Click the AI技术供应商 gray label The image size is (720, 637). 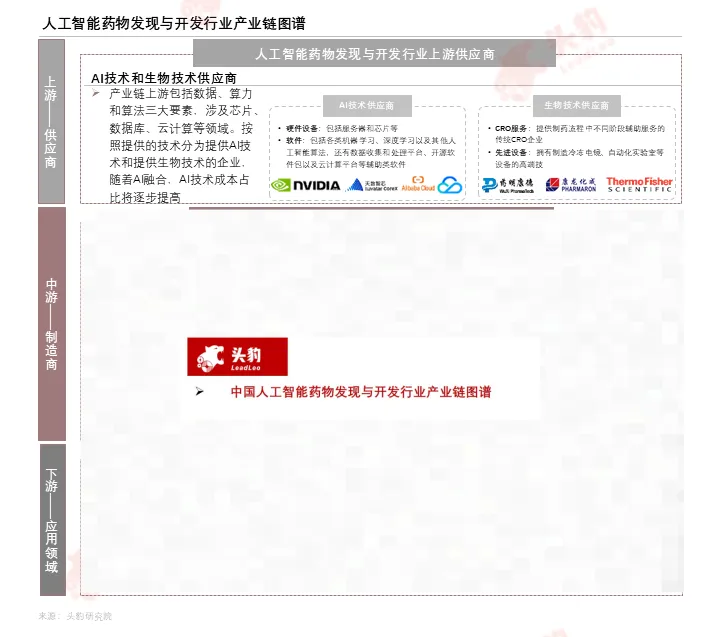click(366, 105)
